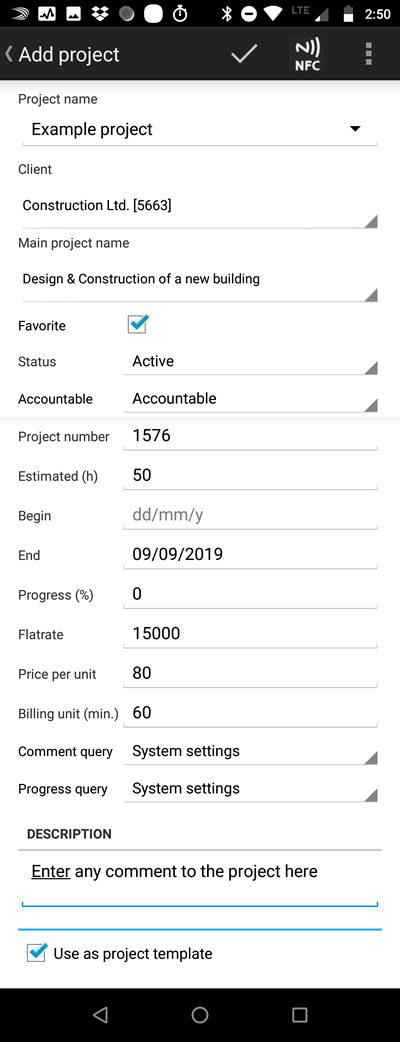Focus the Description comment text box
The height and width of the screenshot is (1042, 400).
click(x=200, y=879)
